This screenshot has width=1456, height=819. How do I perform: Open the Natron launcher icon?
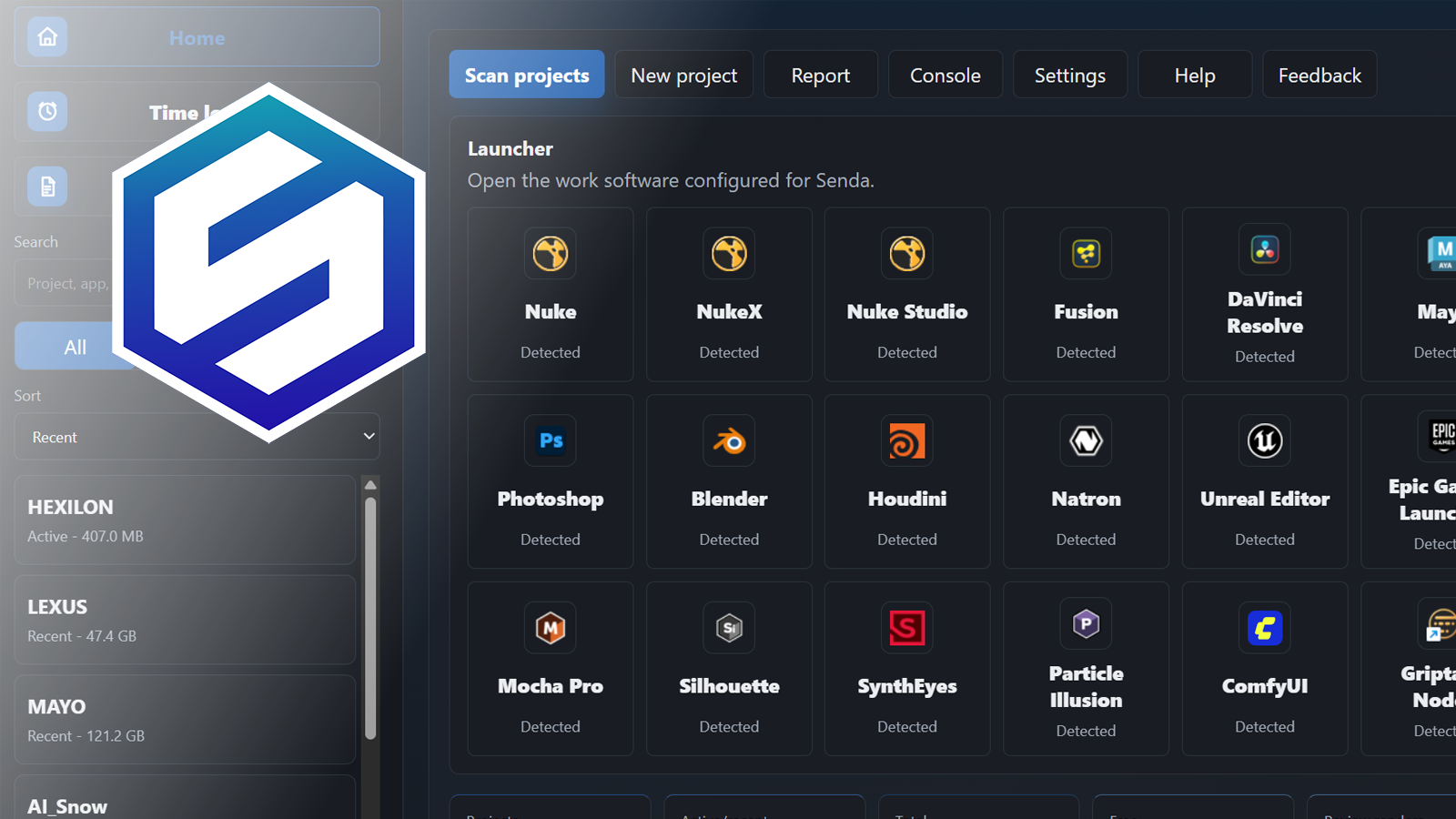tap(1086, 440)
